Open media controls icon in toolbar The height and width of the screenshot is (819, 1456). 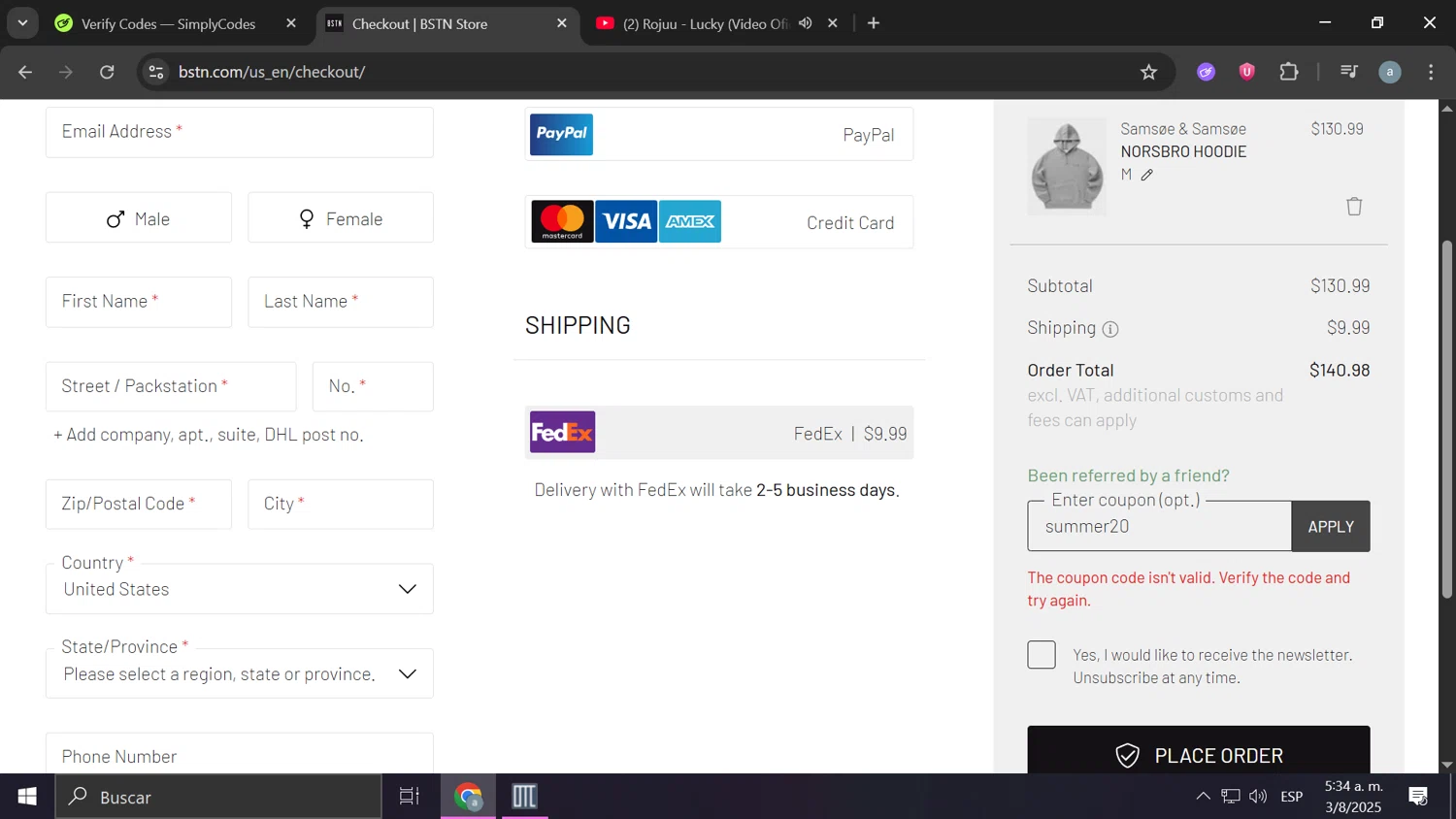pos(1348,72)
